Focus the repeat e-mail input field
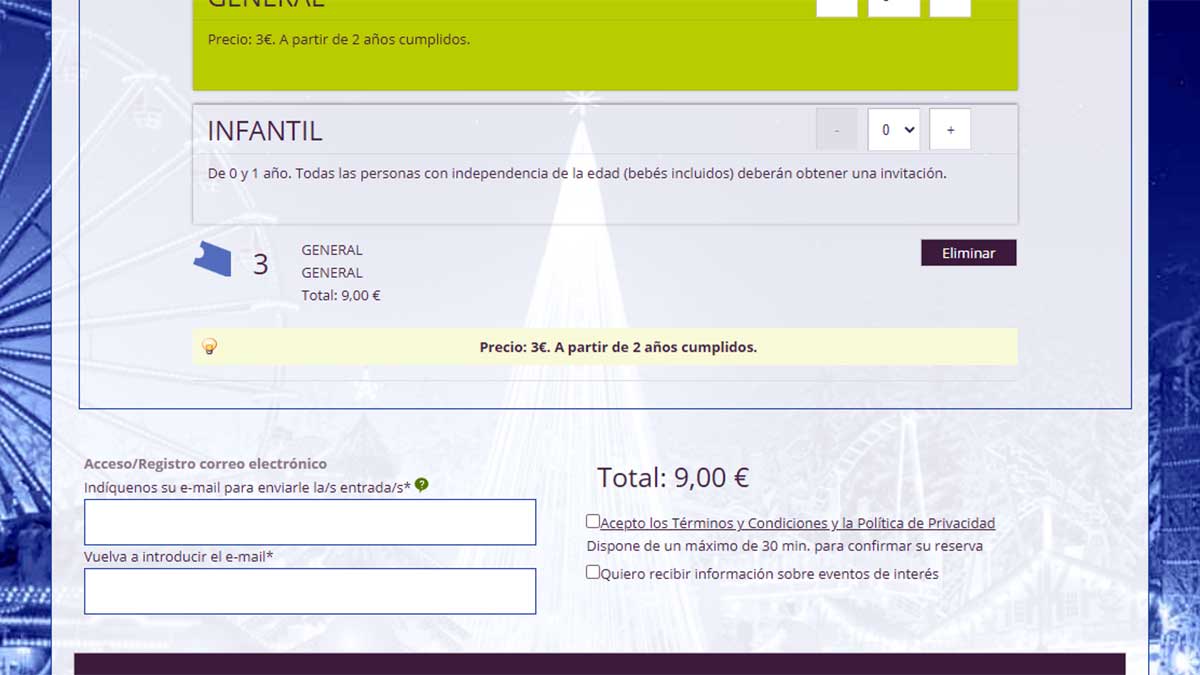Screen dimensions: 1200x675 (x=310, y=591)
